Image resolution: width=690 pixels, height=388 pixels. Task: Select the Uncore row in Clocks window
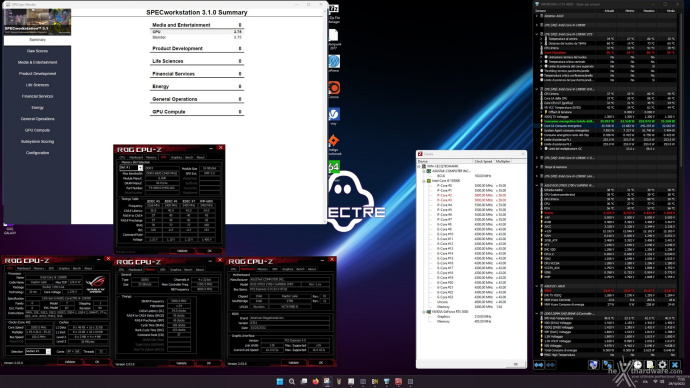[471, 302]
